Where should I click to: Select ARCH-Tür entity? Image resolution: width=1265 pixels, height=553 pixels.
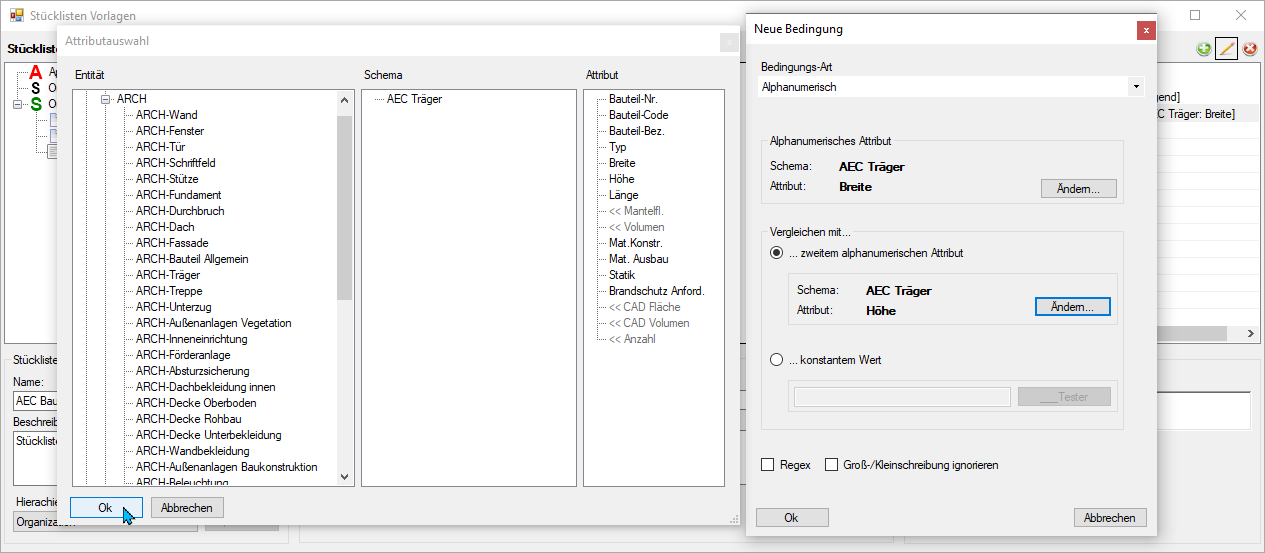160,147
